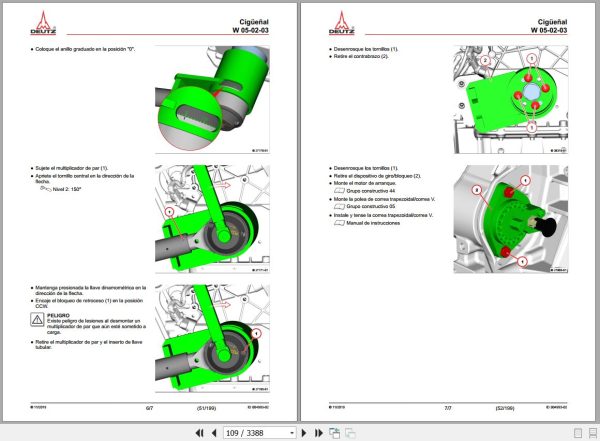This screenshot has height=441, width=600.
Task: Switch to continuous page scroll view icon
Action: [x=593, y=433]
